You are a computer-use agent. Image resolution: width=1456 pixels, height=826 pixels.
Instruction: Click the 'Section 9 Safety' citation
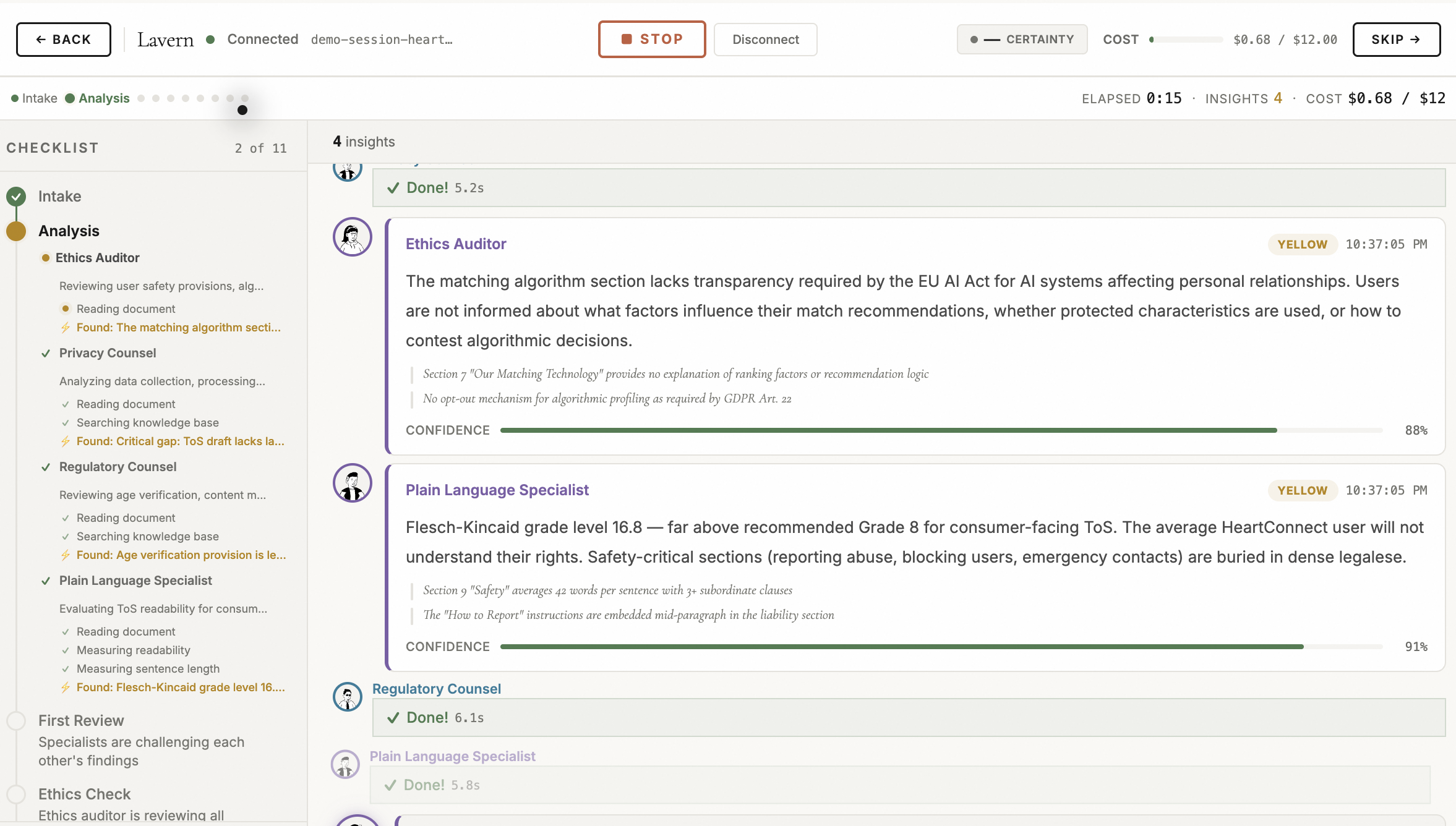coord(607,590)
